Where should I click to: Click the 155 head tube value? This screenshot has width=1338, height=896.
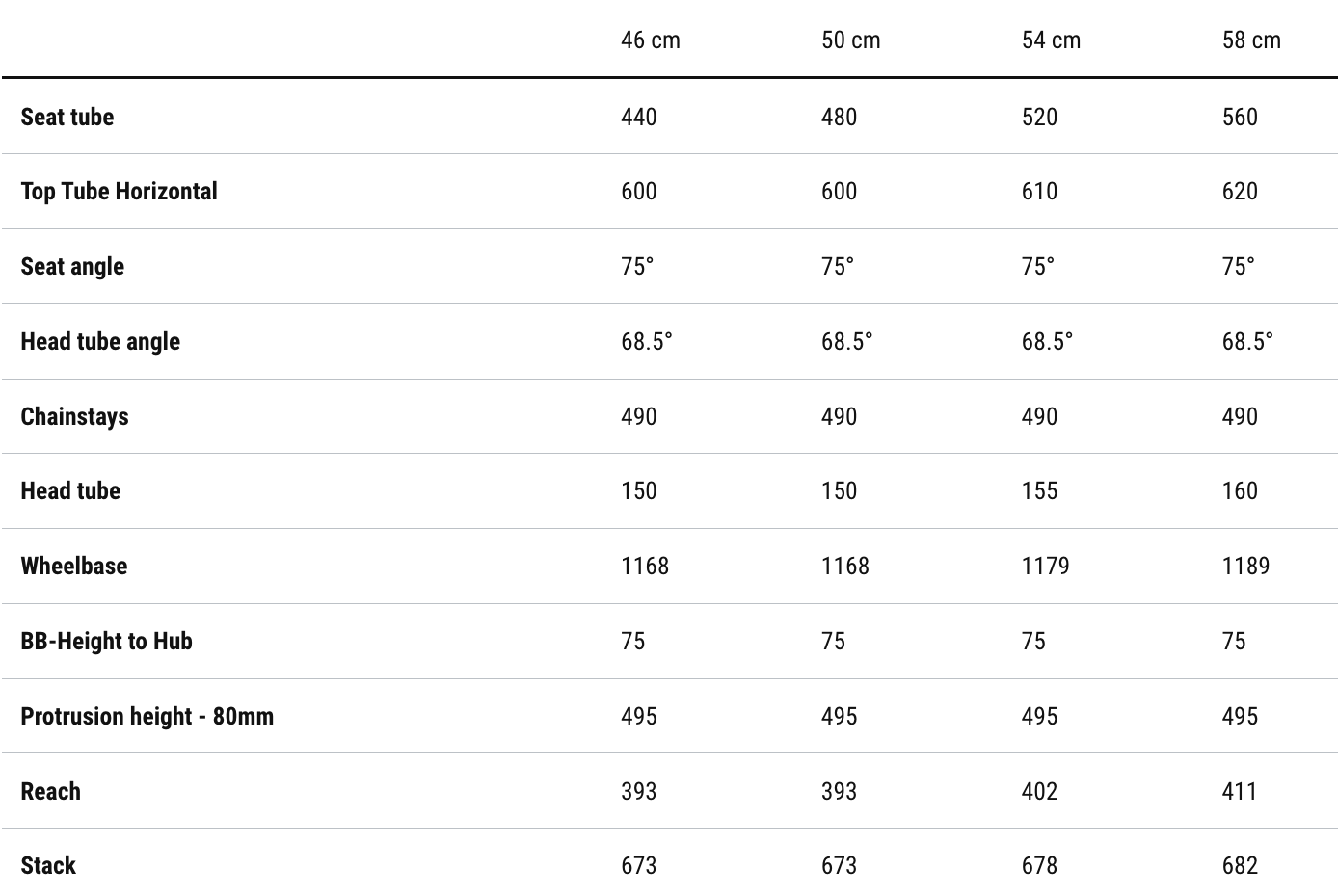pyautogui.click(x=1039, y=490)
